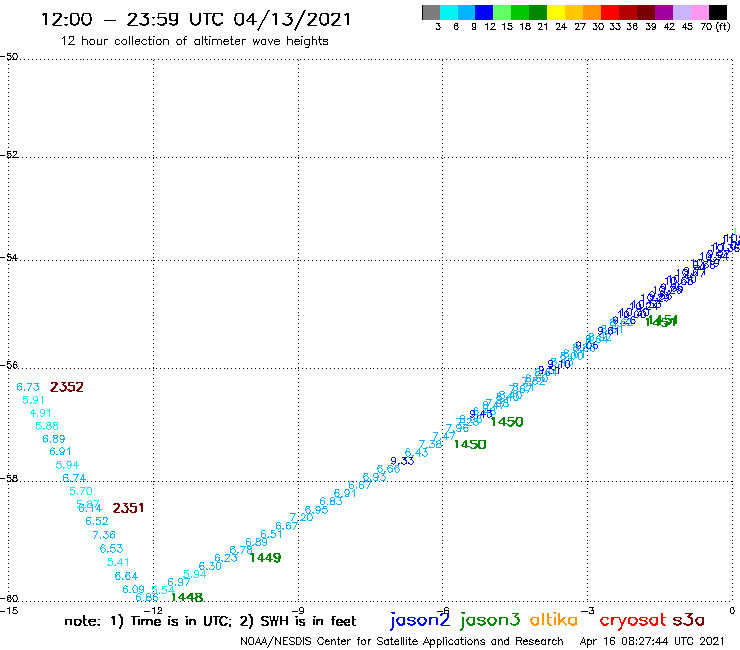Select the blue 9.33 wave height value
Screen dimensions: 740x650
click(402, 461)
